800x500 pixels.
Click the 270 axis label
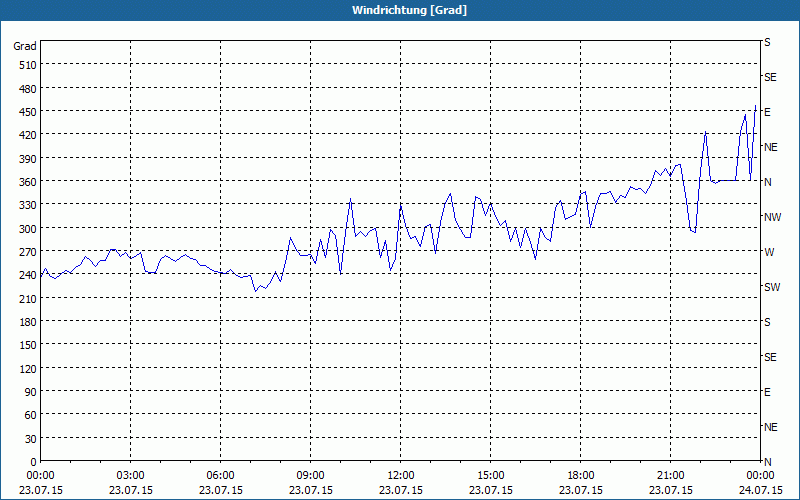tap(29, 252)
